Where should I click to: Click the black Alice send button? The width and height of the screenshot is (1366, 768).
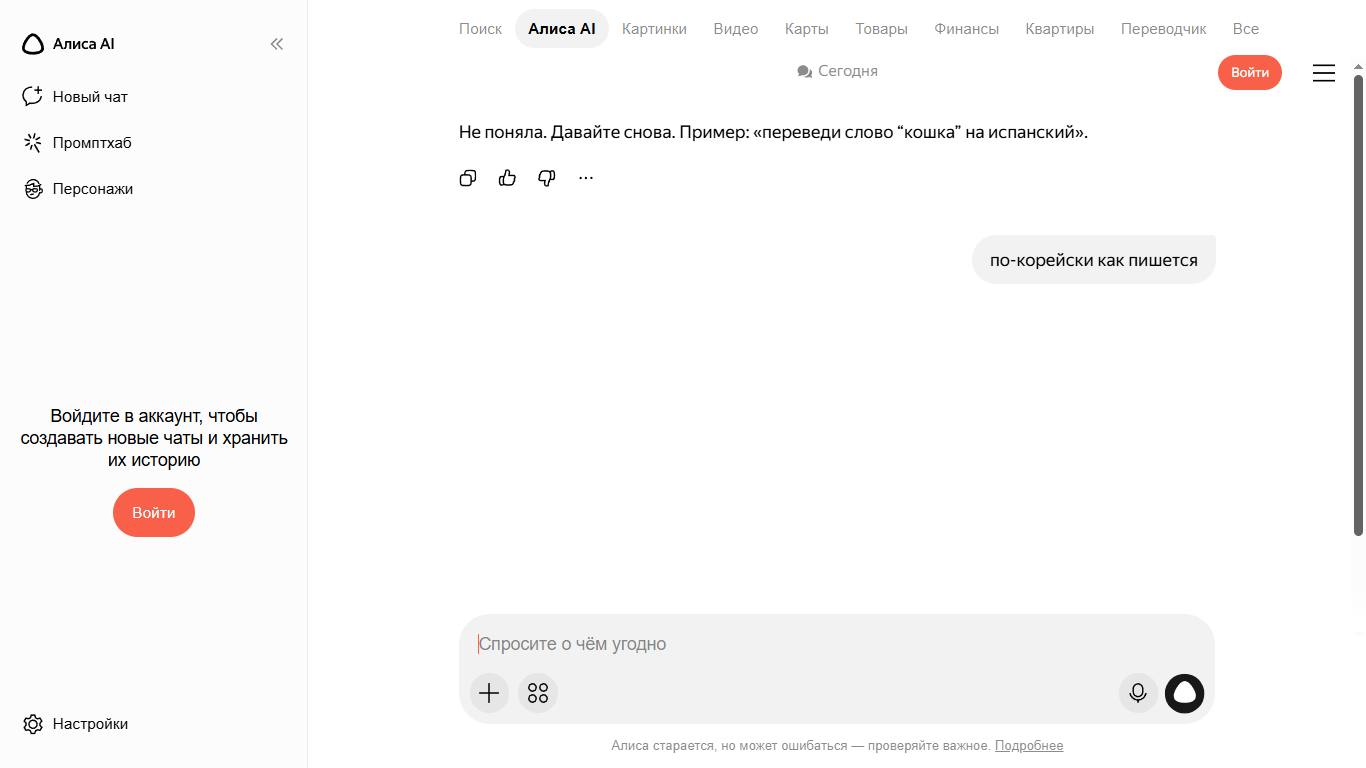point(1185,693)
